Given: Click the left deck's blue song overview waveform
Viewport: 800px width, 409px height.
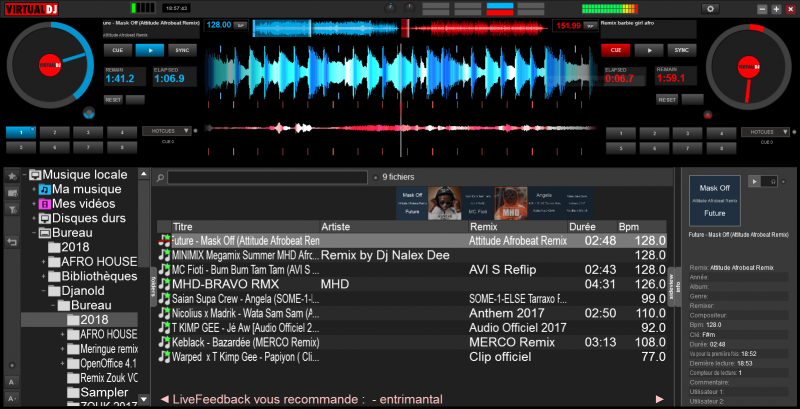Looking at the screenshot, I should [x=327, y=28].
